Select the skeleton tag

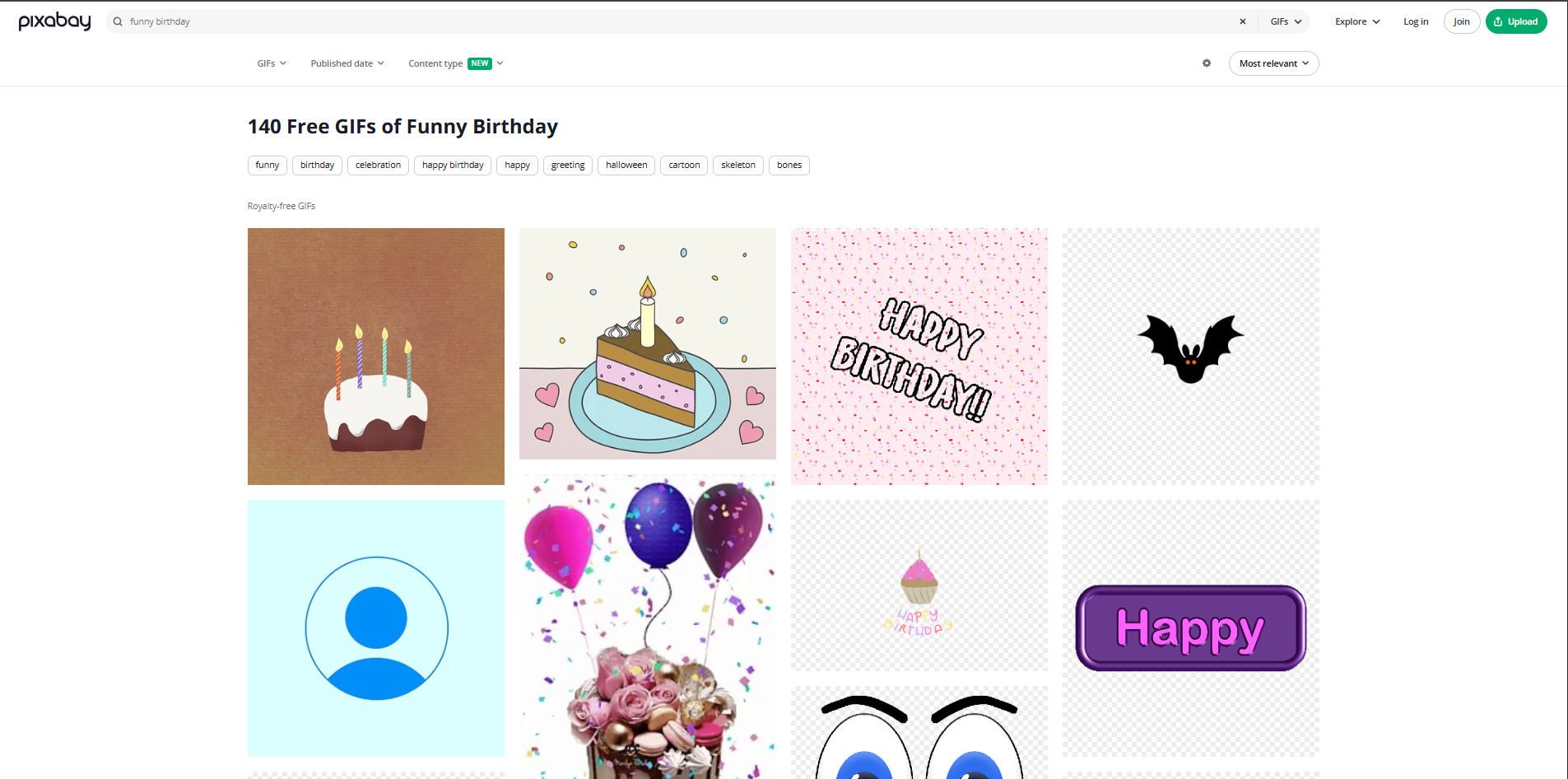point(737,165)
